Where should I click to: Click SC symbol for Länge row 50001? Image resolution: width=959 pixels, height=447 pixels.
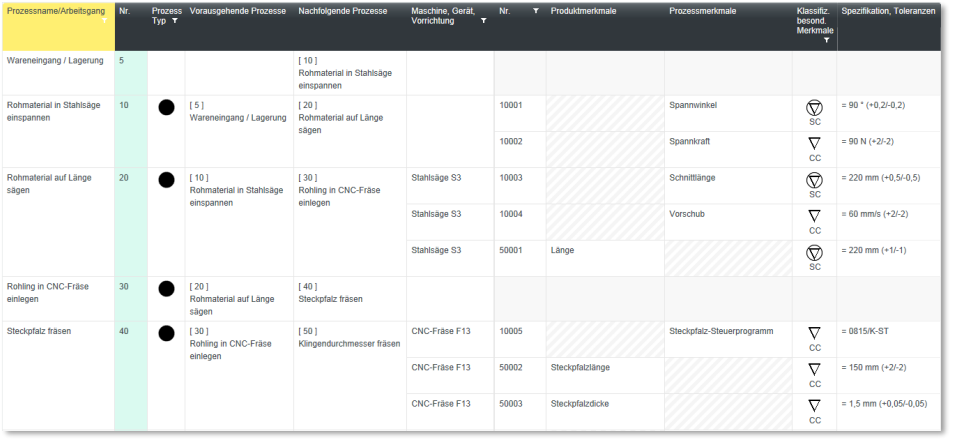[814, 253]
